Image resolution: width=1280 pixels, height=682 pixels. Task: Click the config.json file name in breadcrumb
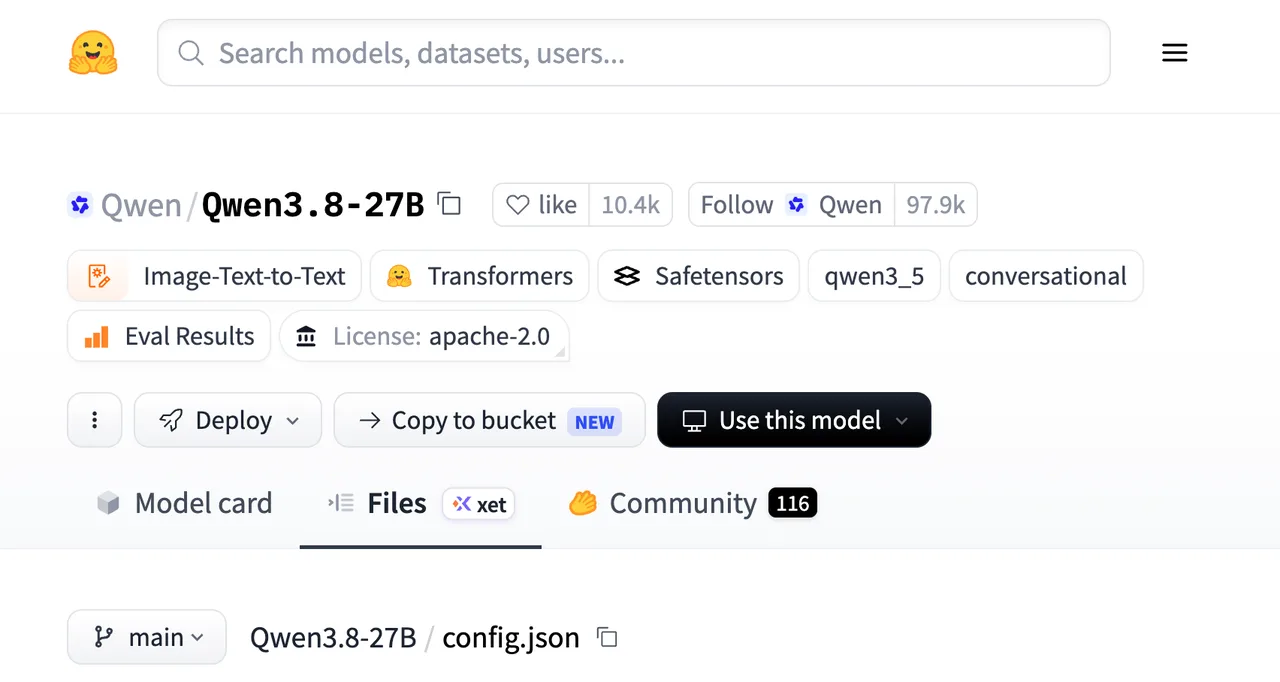[x=511, y=637]
